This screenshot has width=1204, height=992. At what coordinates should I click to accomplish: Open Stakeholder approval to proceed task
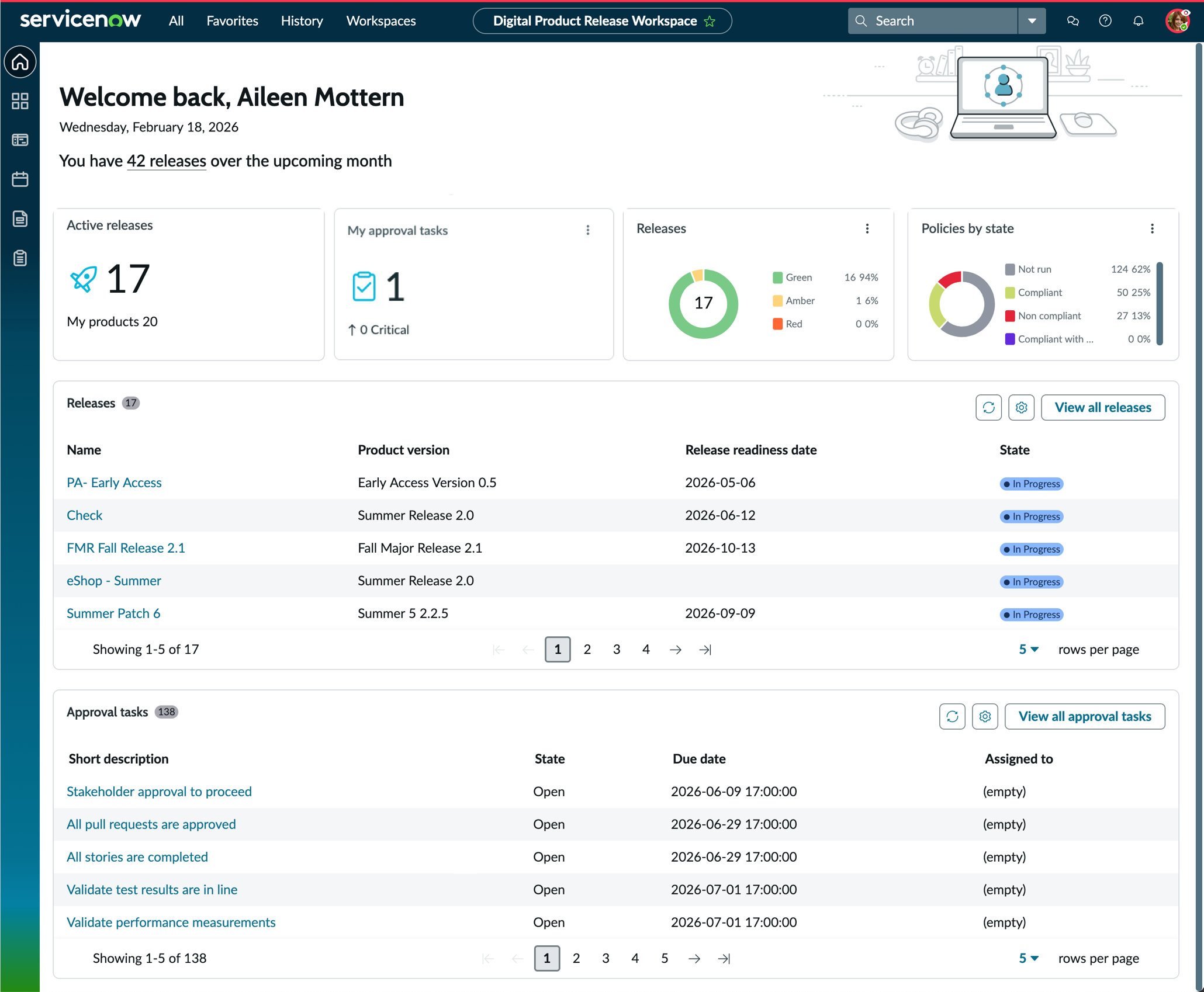(159, 792)
